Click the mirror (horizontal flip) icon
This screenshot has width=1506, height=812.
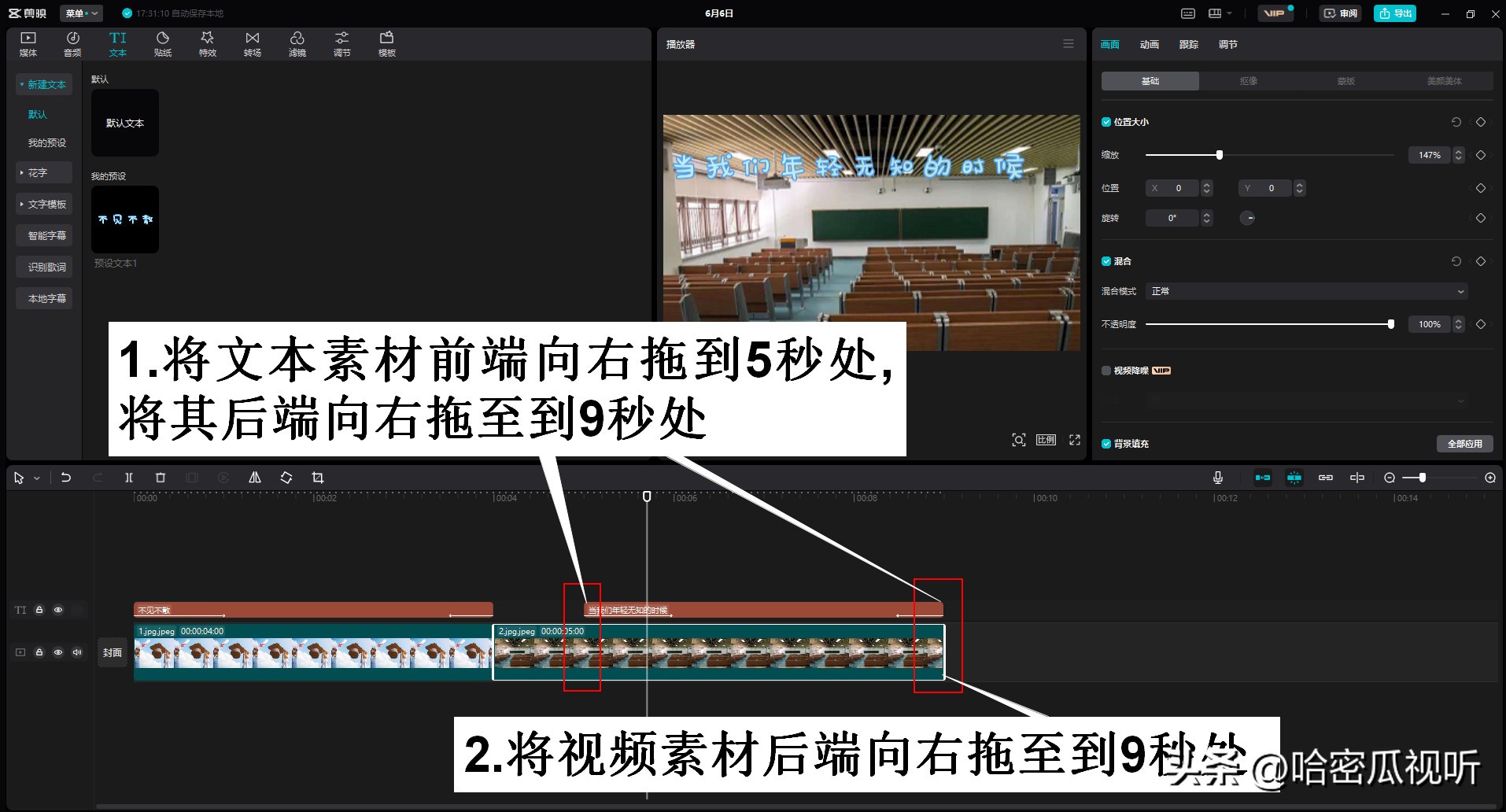pyautogui.click(x=254, y=477)
